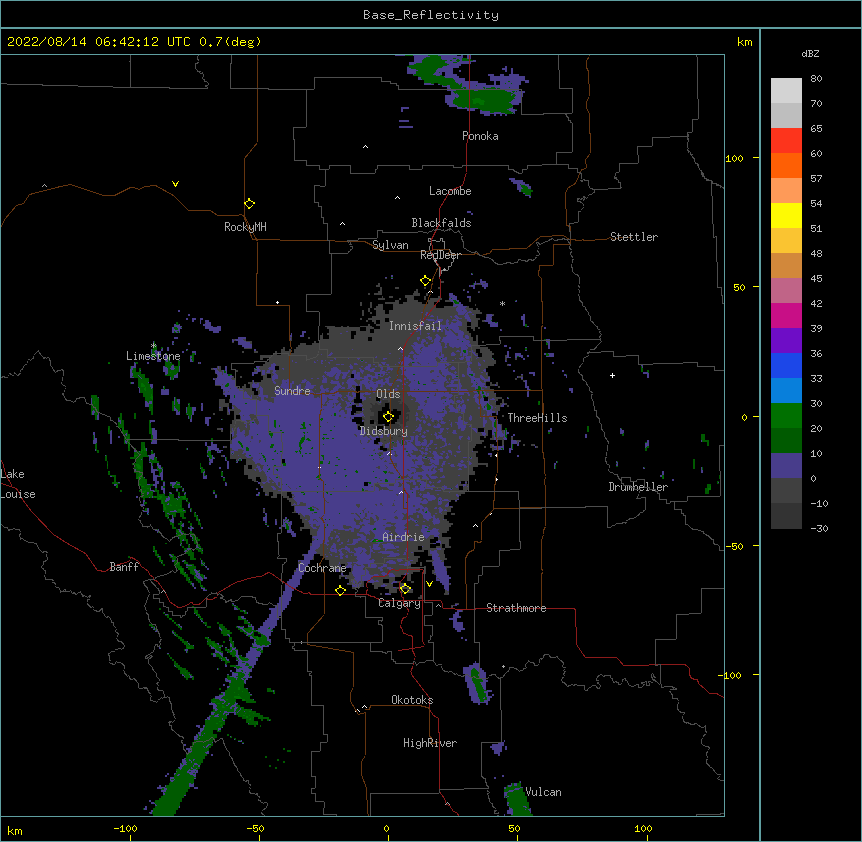Pick the orange 57-60 dBZ legend swatch
Image resolution: width=862 pixels, height=842 pixels.
click(786, 165)
